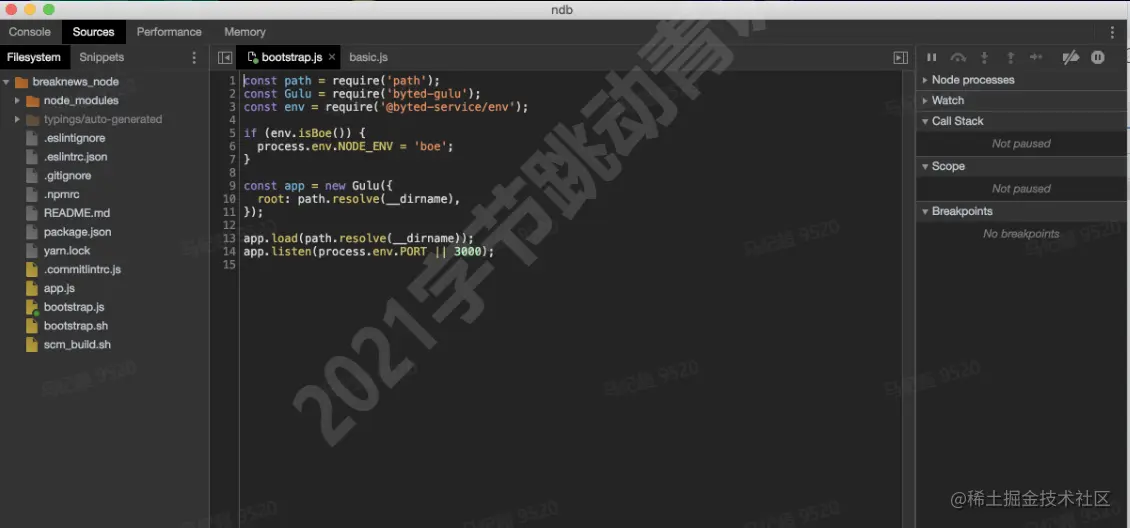Close the bootstrap.js editor tab
This screenshot has width=1130, height=528.
pyautogui.click(x=332, y=57)
